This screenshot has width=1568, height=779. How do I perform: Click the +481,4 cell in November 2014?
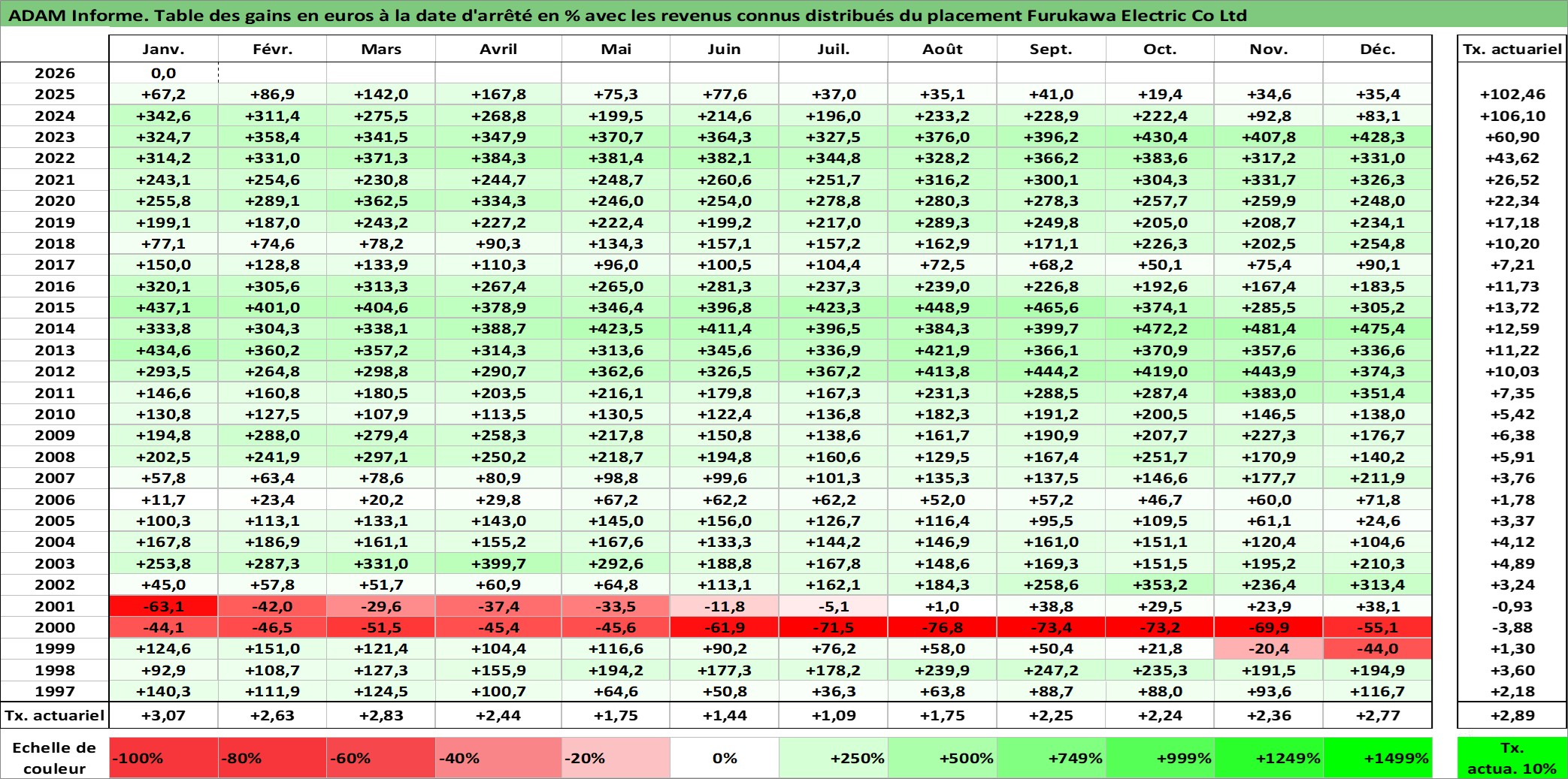coord(1269,328)
